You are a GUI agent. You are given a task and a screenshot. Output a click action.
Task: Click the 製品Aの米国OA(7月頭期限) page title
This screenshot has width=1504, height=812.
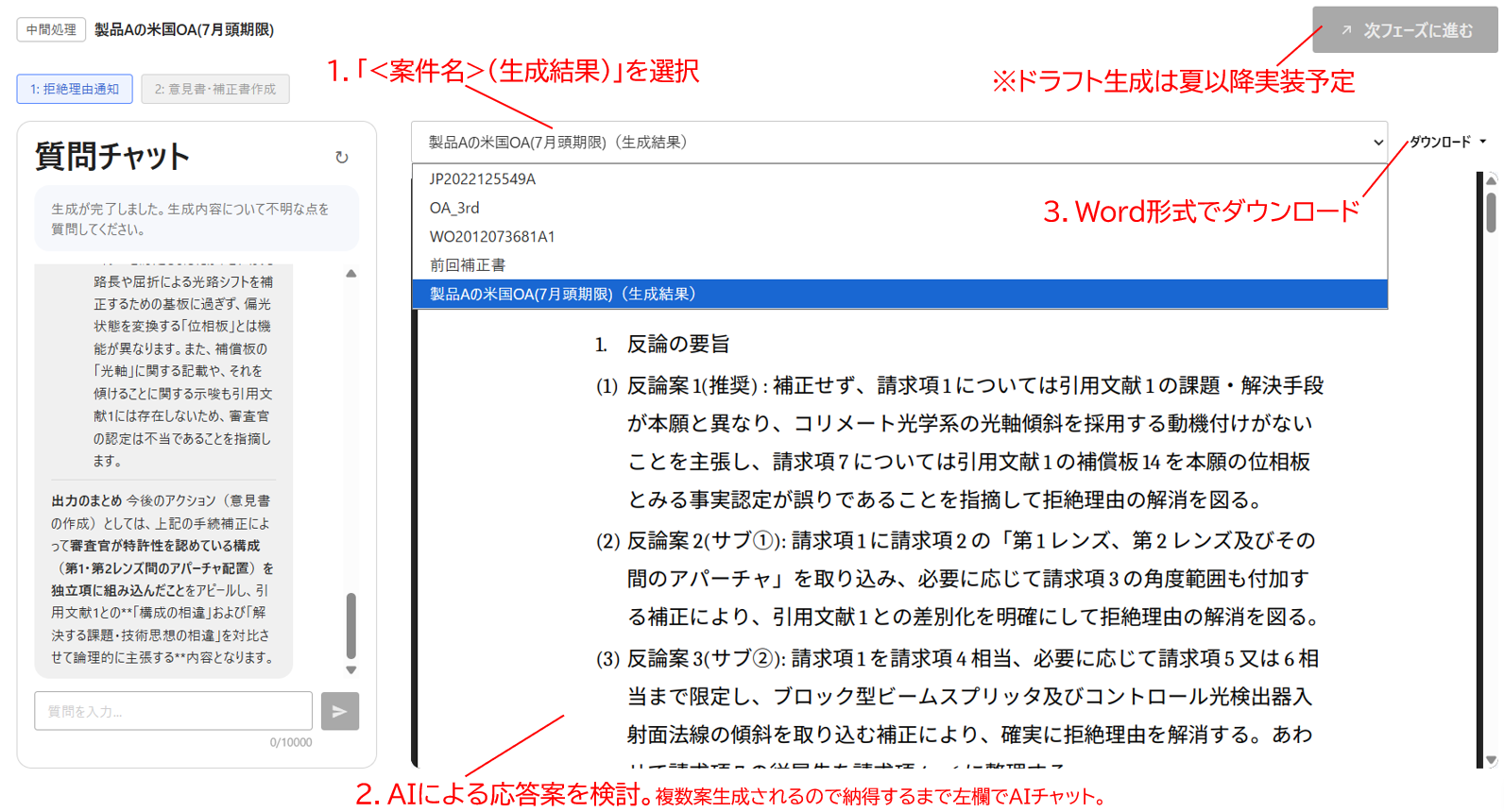(x=184, y=29)
